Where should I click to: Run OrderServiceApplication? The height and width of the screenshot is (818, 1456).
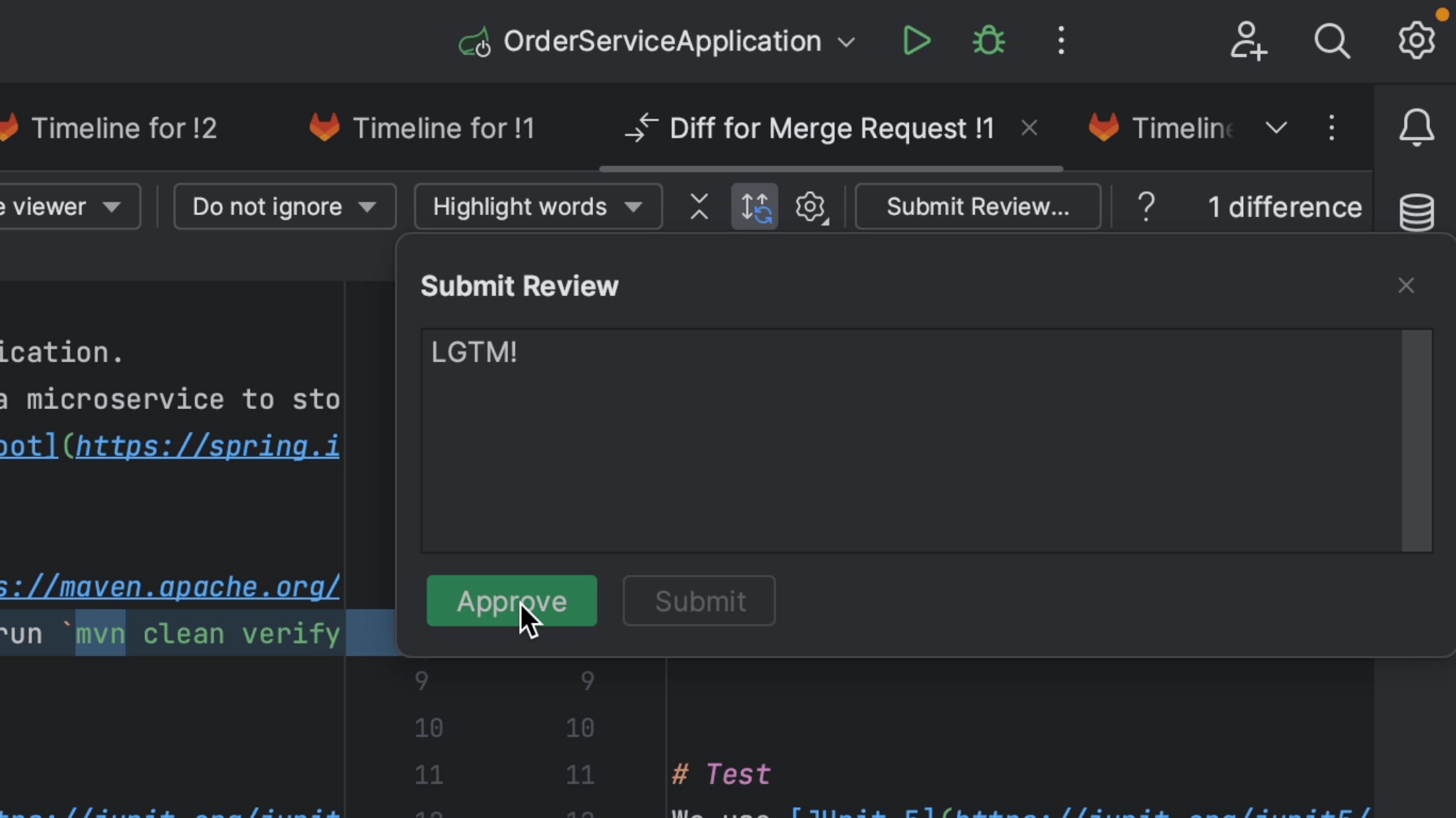point(916,40)
